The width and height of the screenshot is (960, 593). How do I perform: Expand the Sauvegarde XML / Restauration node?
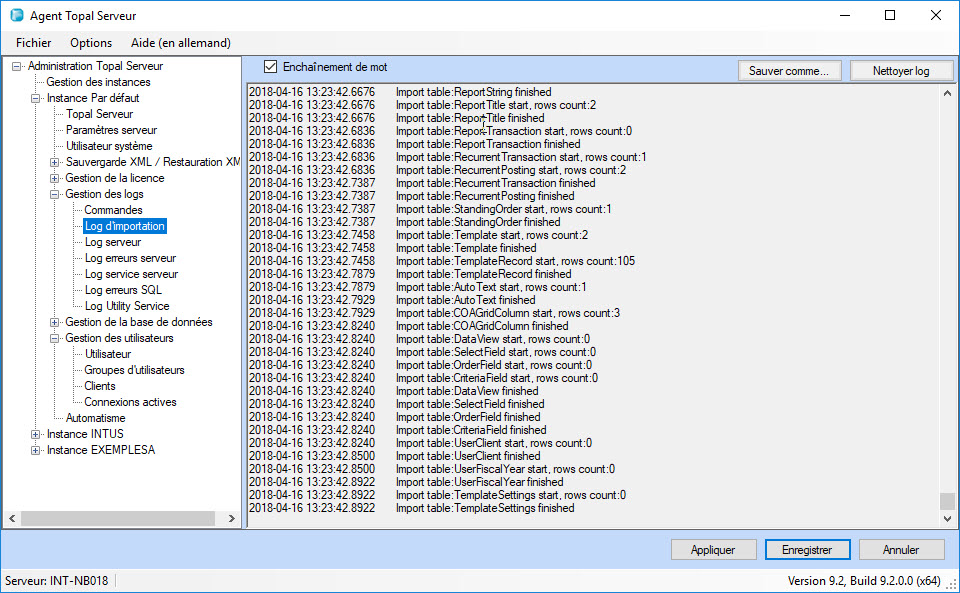tap(55, 163)
